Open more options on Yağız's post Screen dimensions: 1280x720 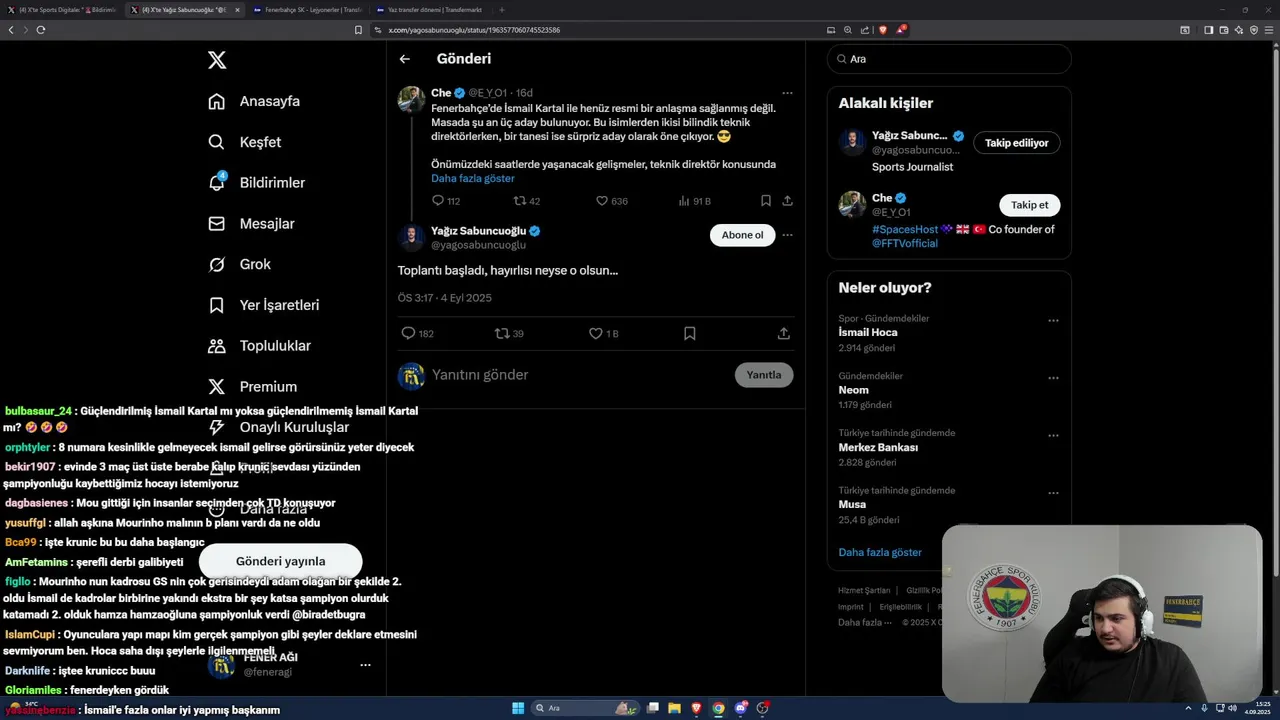coord(787,235)
